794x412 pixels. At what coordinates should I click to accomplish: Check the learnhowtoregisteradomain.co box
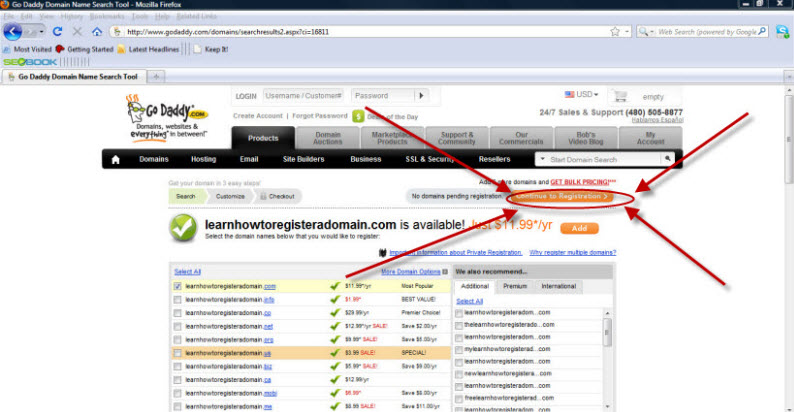tap(177, 313)
